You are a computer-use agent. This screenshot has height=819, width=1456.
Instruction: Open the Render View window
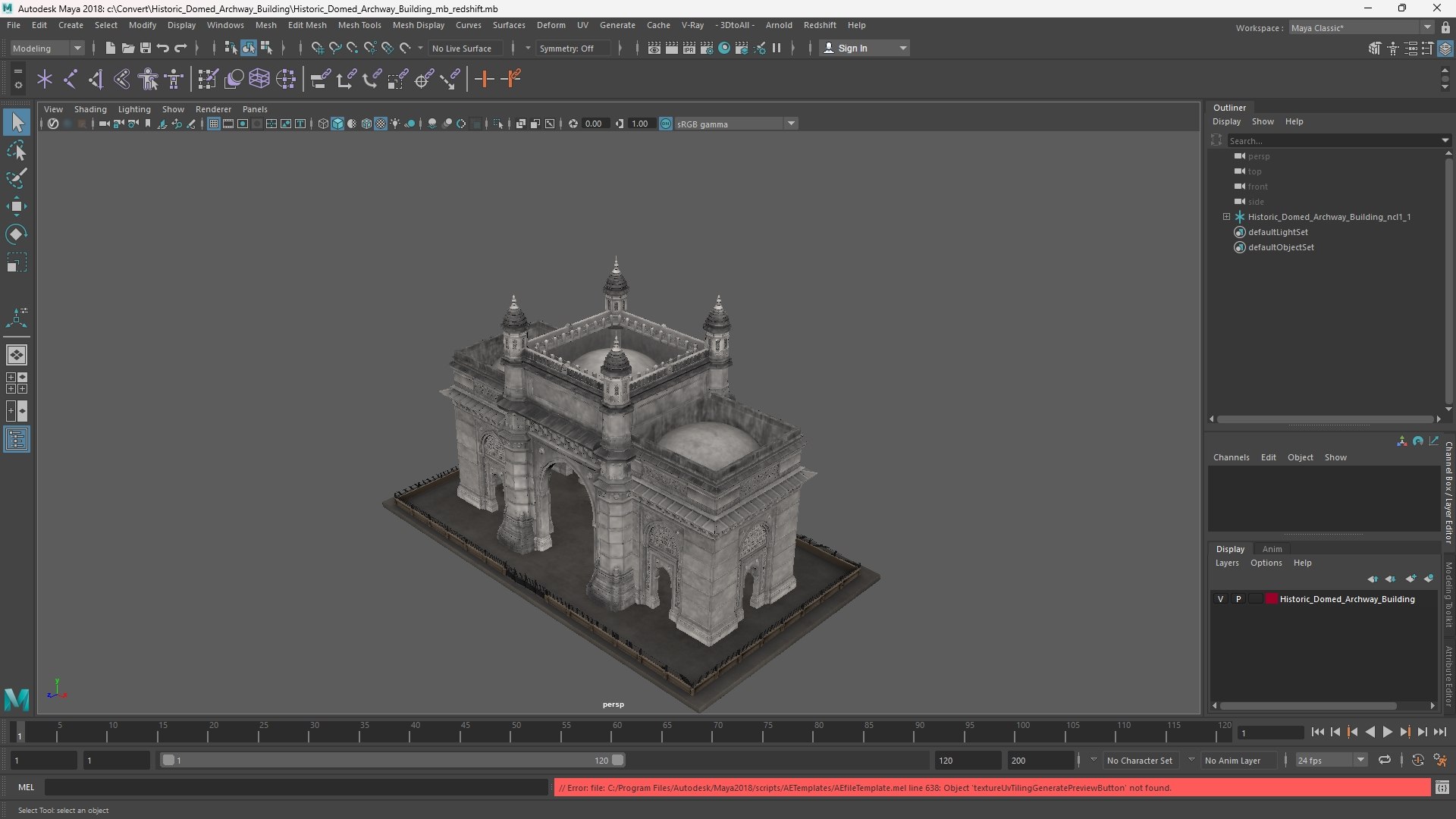click(x=654, y=48)
